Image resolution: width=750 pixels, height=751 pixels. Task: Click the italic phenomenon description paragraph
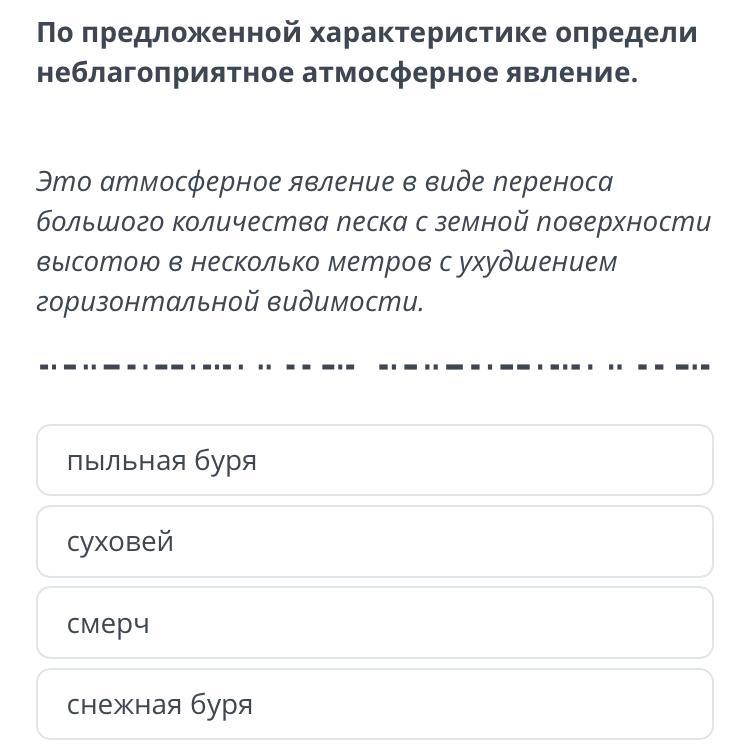tap(372, 242)
